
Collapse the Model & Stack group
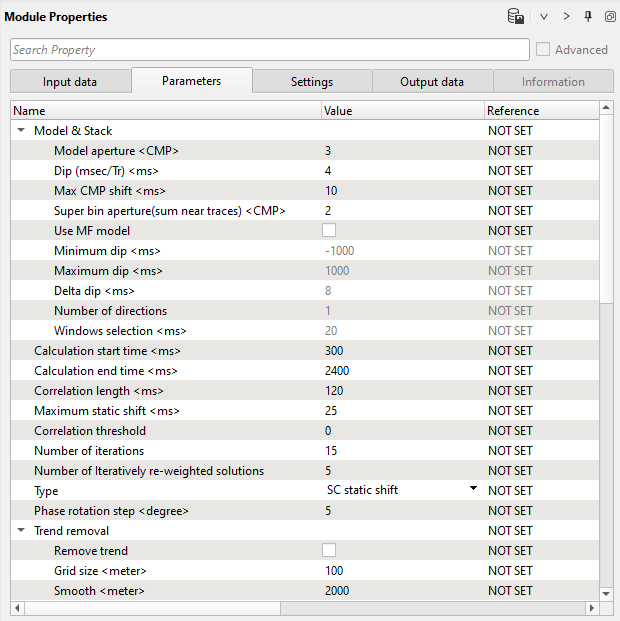coord(21,131)
